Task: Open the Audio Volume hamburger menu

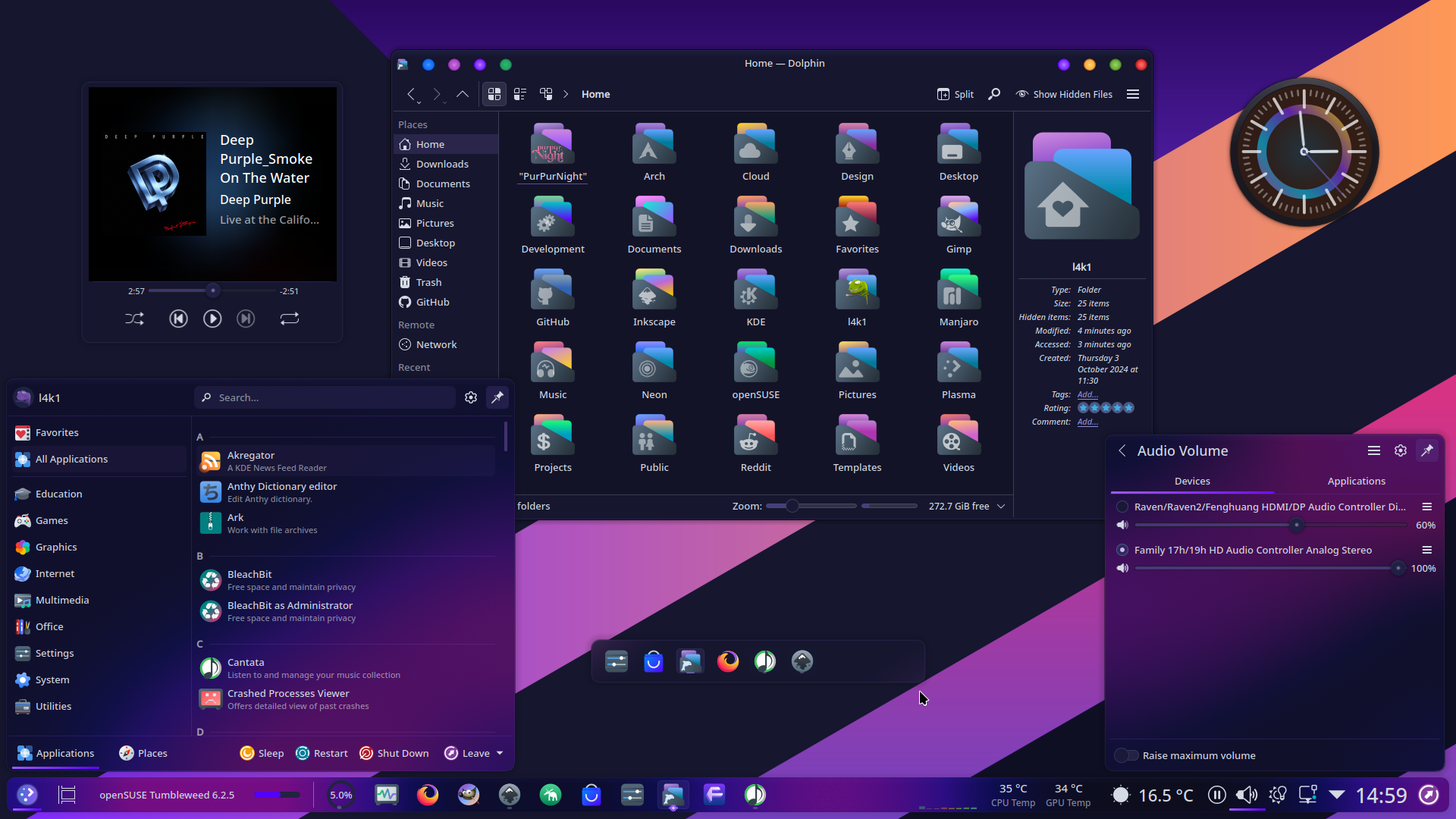Action: pyautogui.click(x=1373, y=450)
